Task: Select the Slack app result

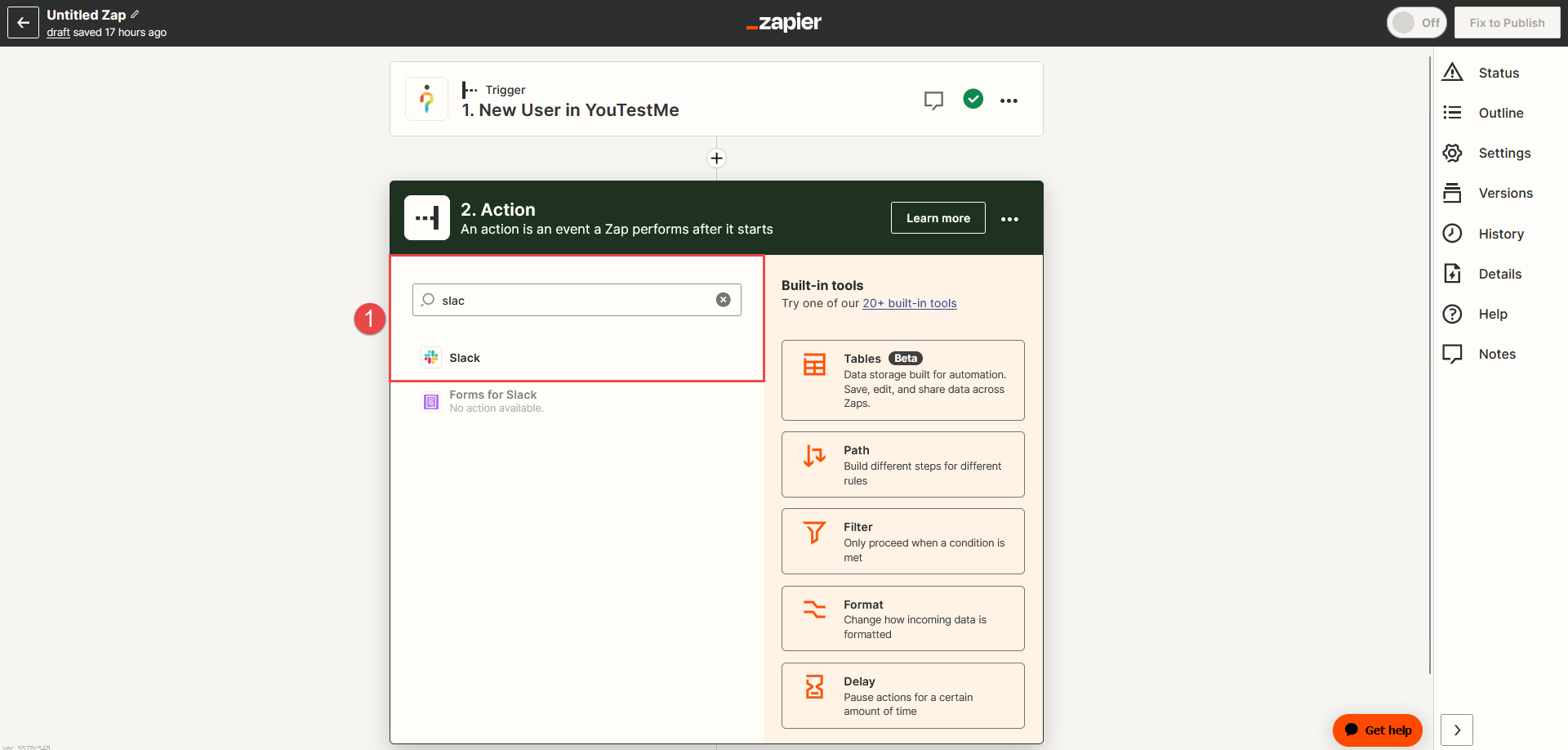Action: pyautogui.click(x=577, y=358)
